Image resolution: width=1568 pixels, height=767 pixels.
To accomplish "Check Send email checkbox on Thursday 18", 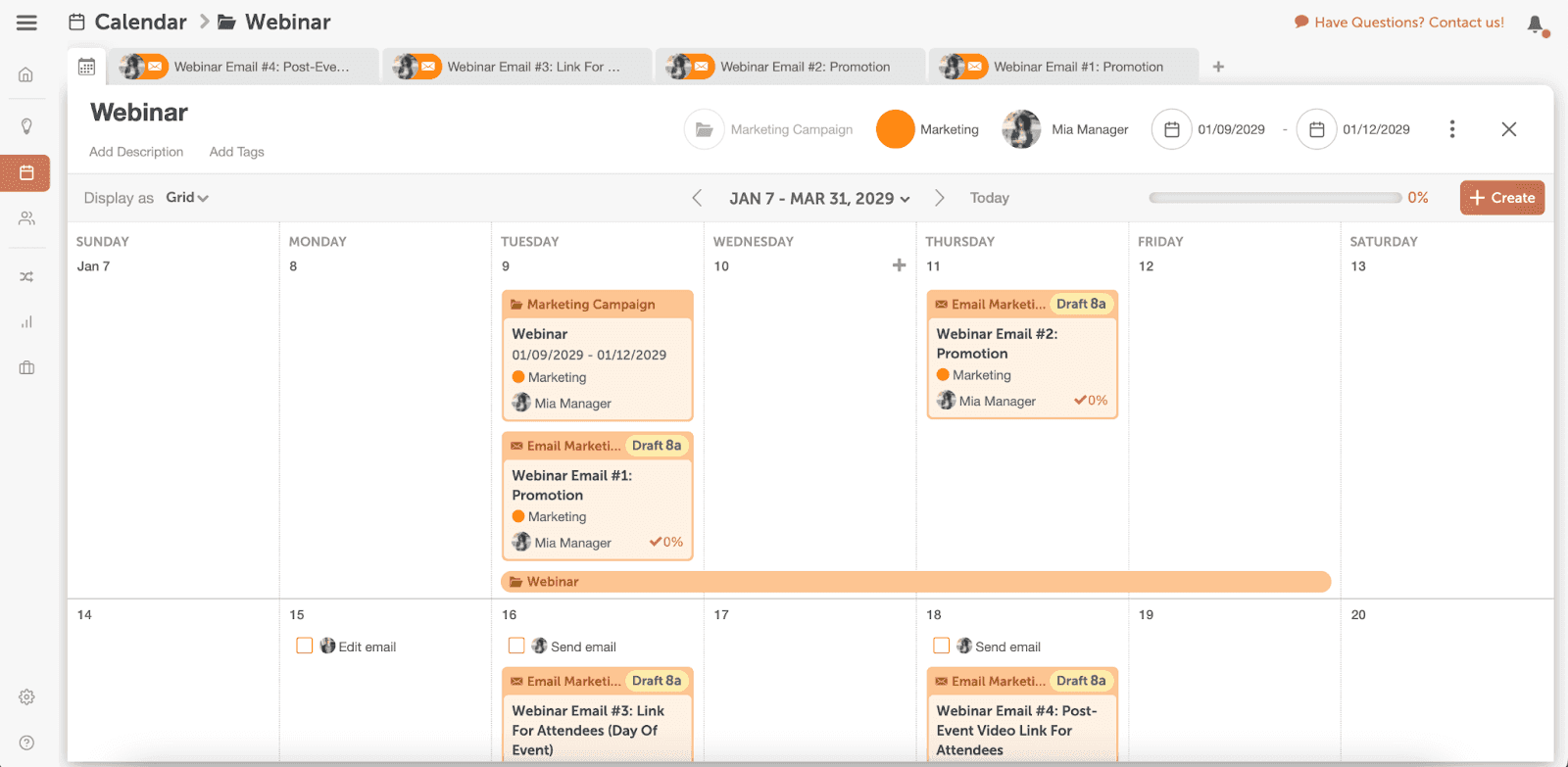I will click(x=942, y=646).
